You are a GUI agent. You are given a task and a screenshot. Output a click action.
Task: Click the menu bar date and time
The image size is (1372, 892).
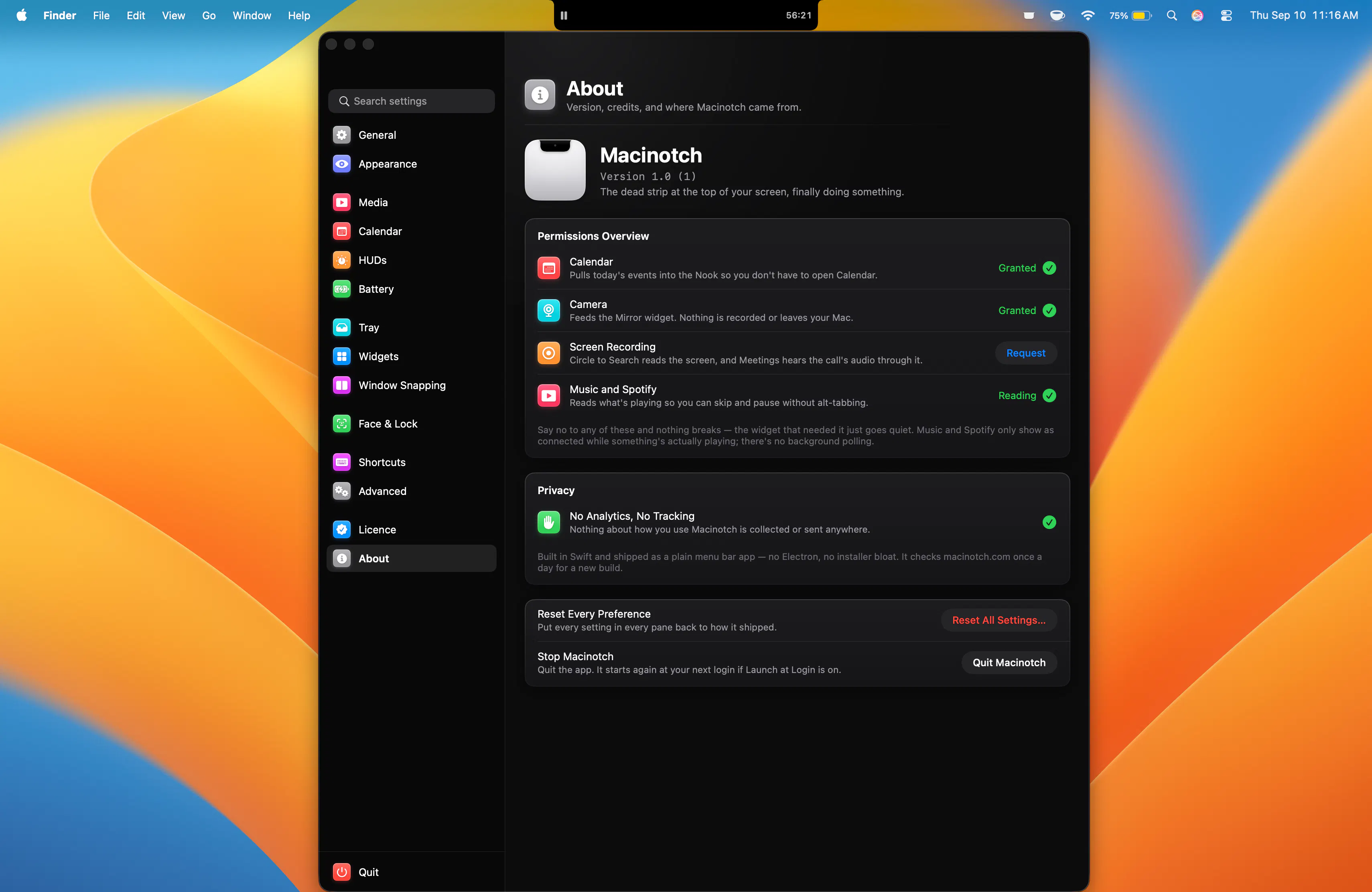click(1304, 16)
